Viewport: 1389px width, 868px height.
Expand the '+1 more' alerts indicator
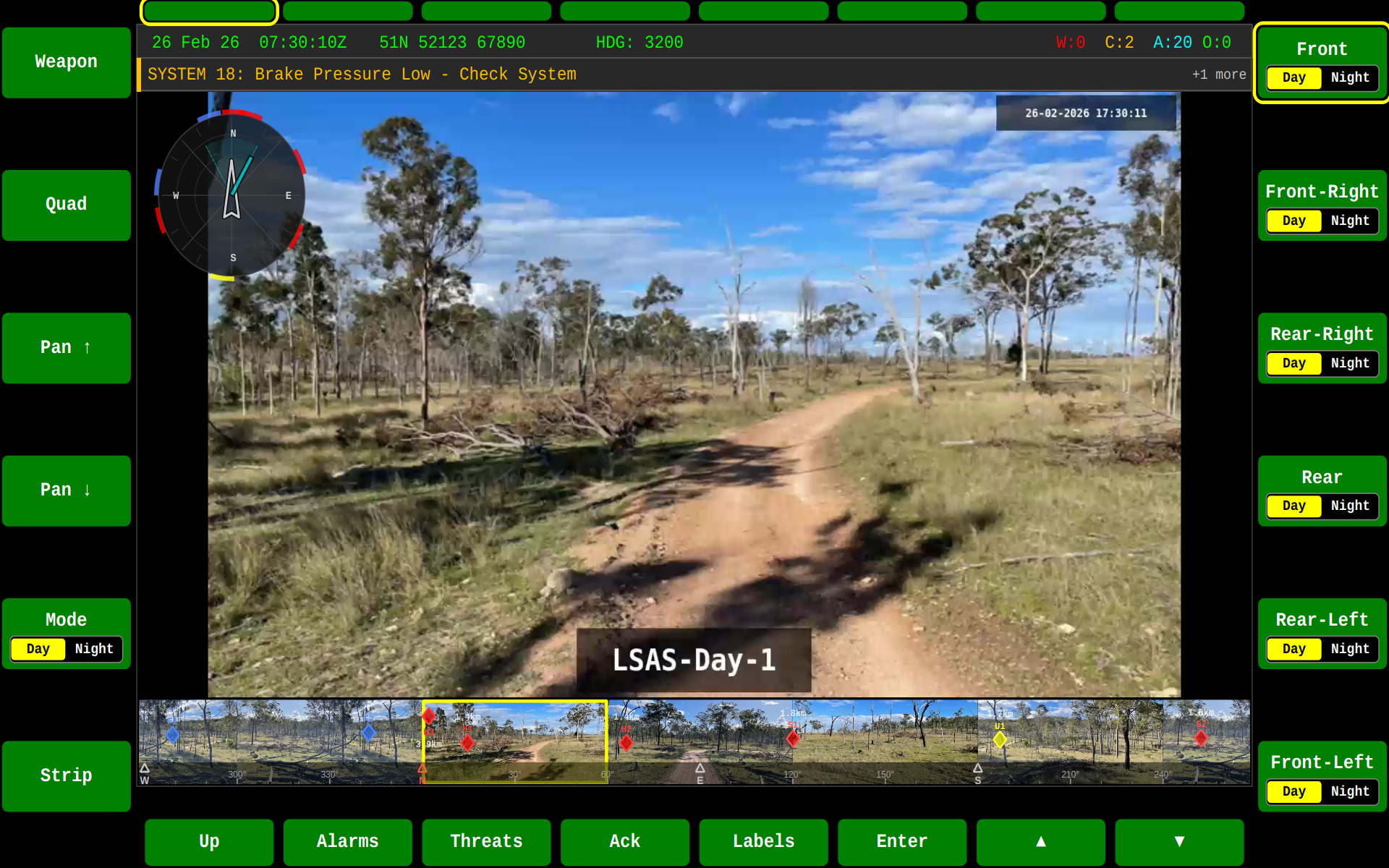tap(1218, 75)
